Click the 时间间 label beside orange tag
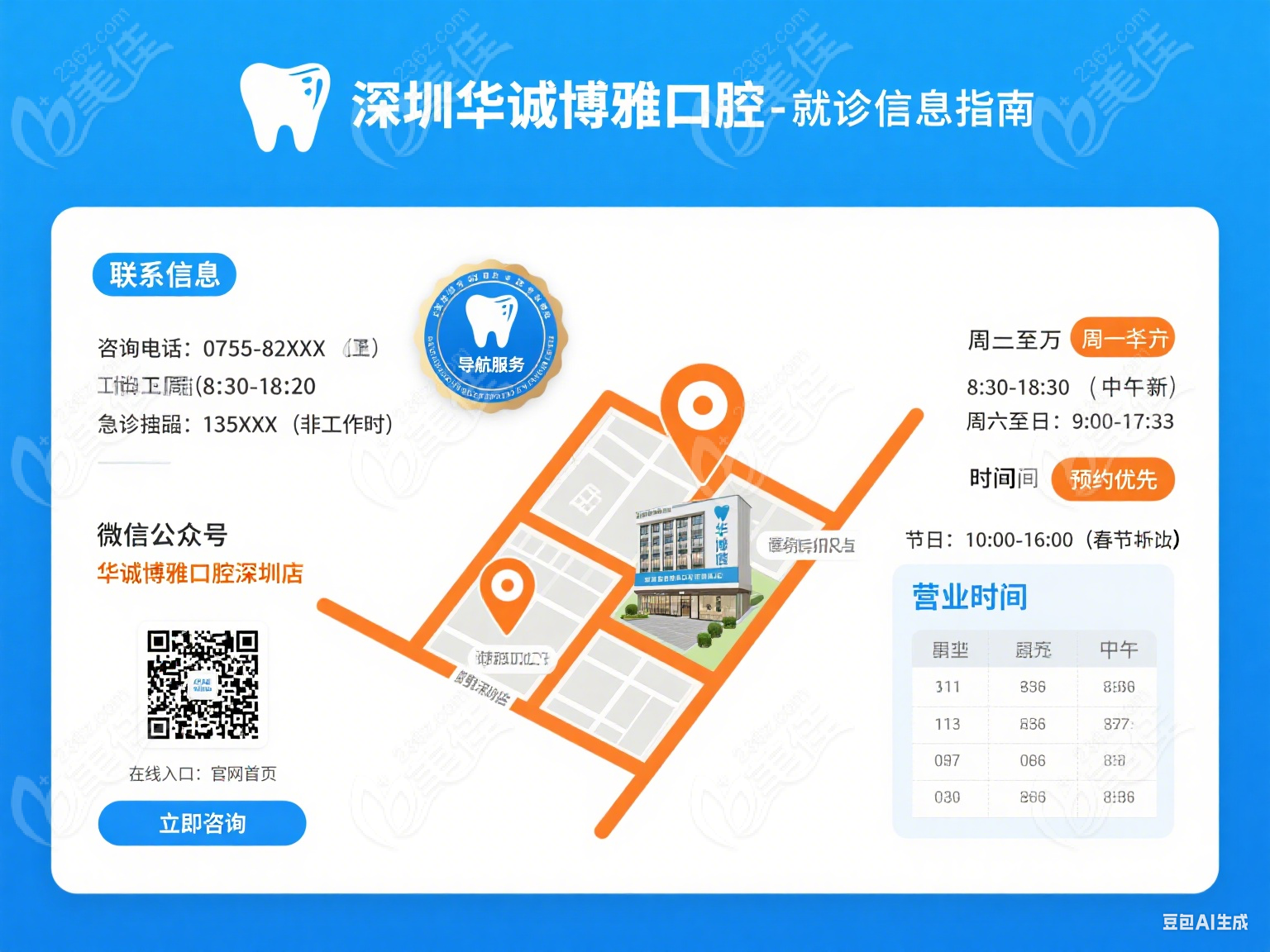The width and height of the screenshot is (1270, 952). pos(1004,478)
